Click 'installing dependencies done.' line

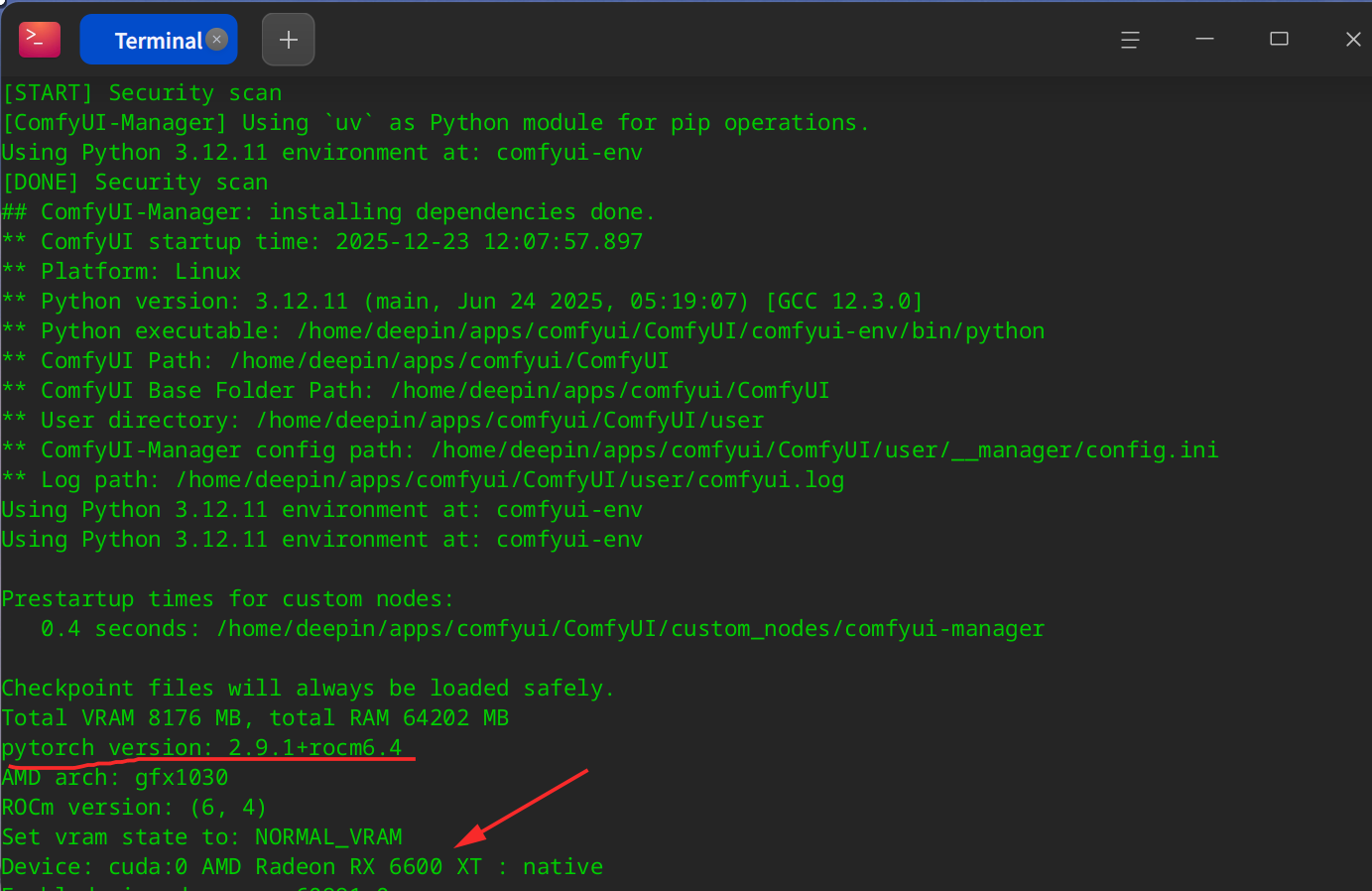328,212
